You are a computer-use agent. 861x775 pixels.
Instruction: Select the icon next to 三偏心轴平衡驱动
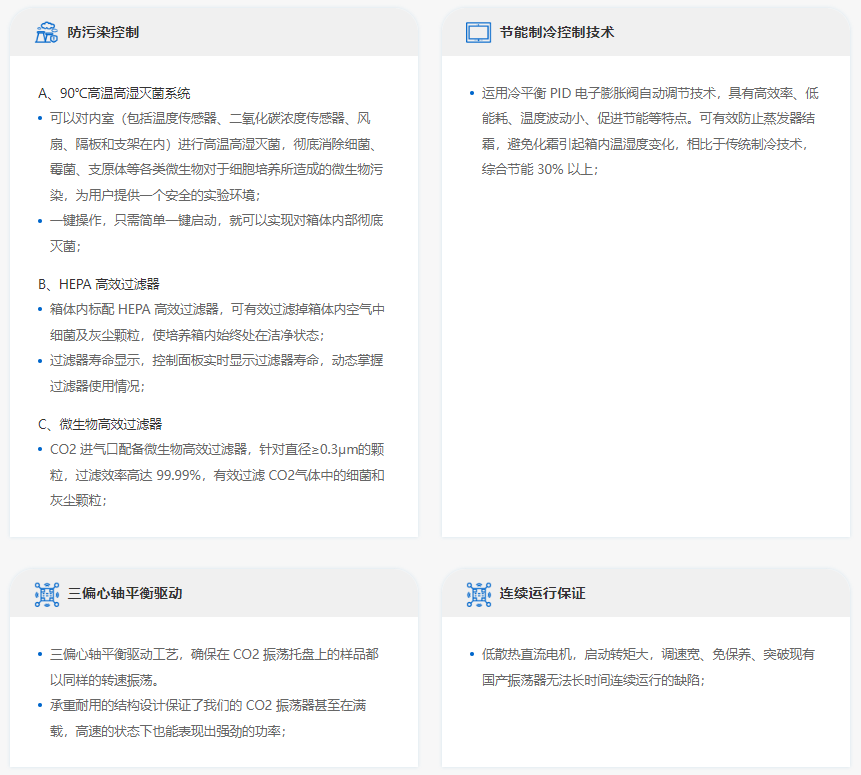tap(46, 594)
